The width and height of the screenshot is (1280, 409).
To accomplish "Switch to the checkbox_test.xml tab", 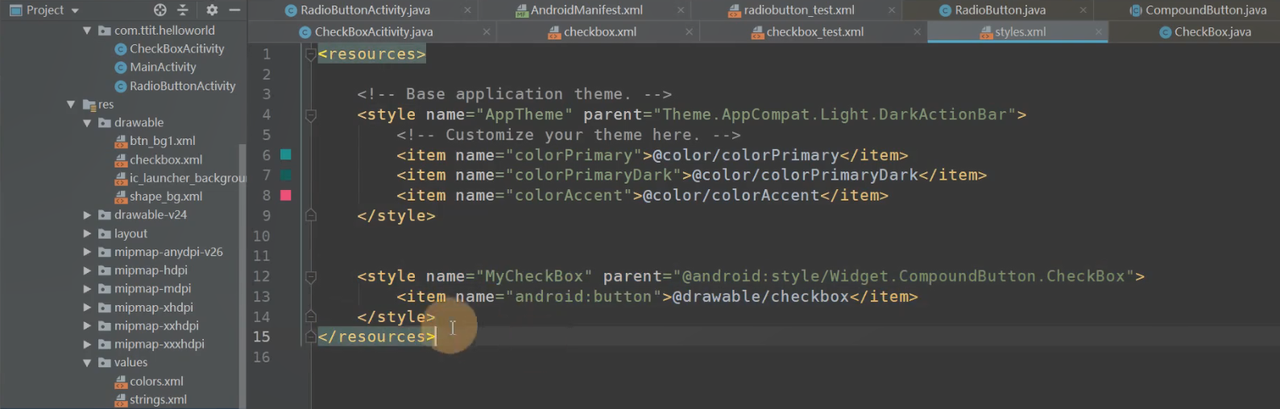I will point(814,32).
